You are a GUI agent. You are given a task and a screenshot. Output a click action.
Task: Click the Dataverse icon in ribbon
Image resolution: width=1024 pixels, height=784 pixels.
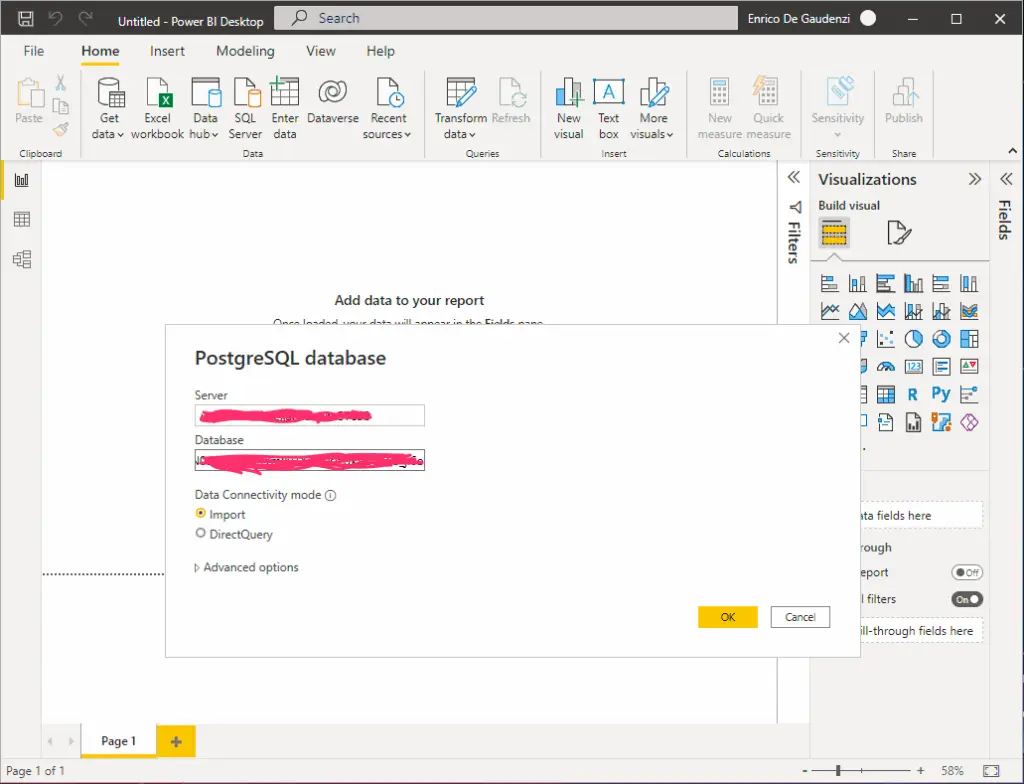[x=332, y=94]
